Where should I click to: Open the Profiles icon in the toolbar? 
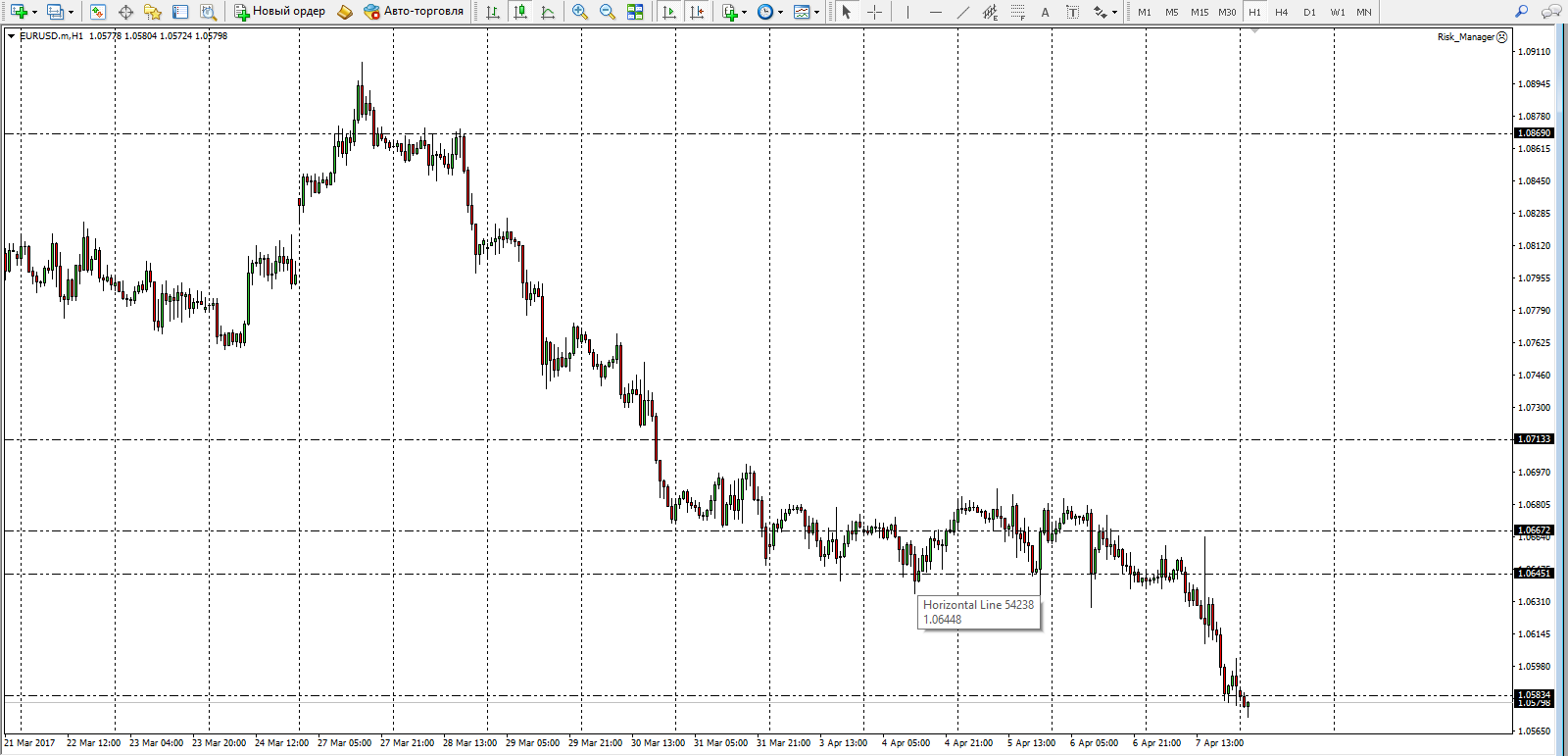tap(55, 12)
